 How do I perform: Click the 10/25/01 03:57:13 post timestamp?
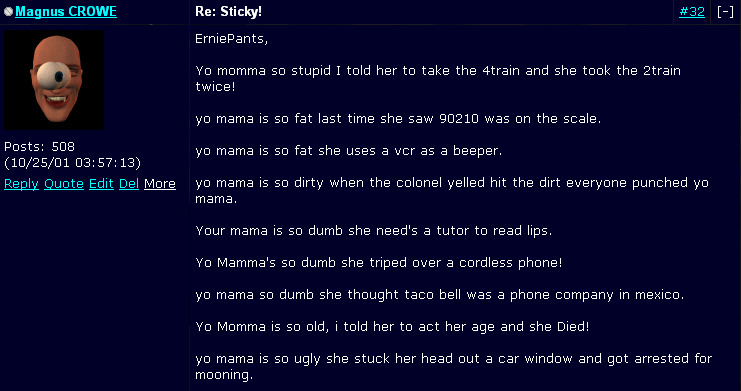(x=72, y=163)
